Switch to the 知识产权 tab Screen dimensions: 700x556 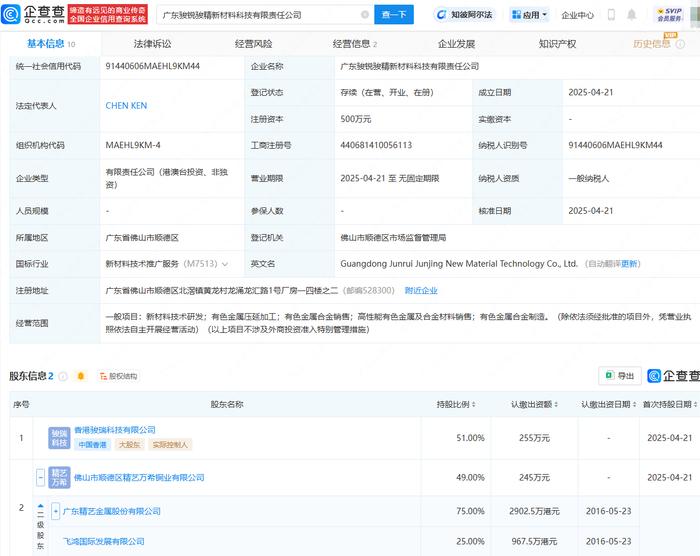tap(558, 44)
